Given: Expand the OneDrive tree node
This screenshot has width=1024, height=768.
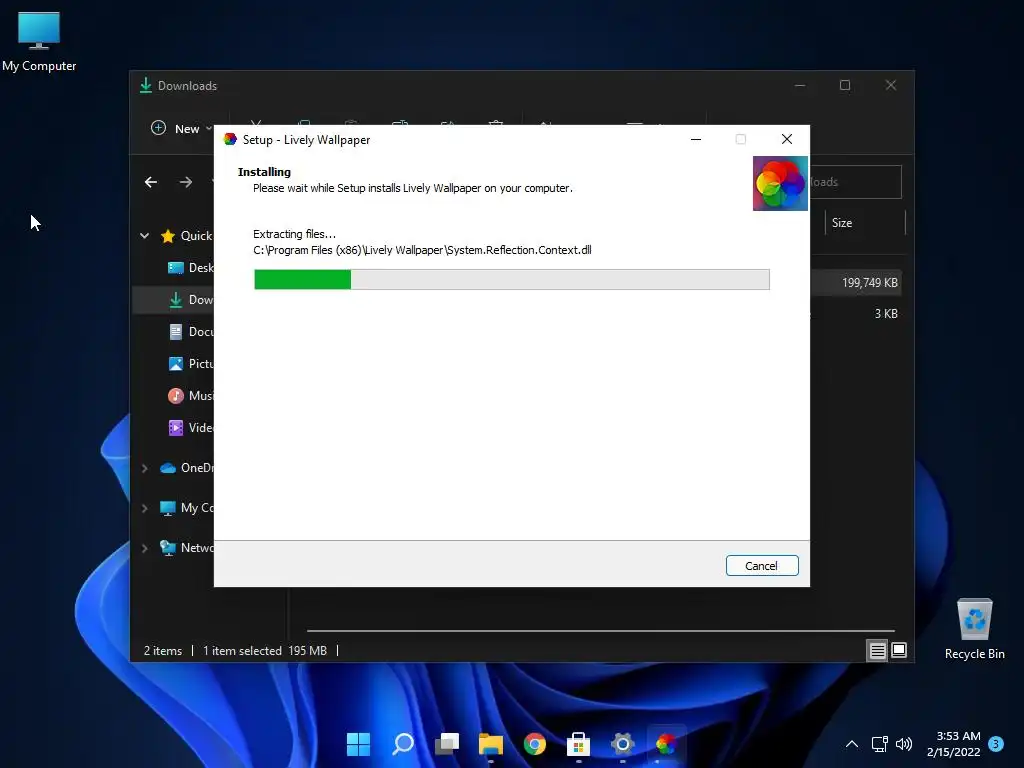Looking at the screenshot, I should click(x=144, y=468).
